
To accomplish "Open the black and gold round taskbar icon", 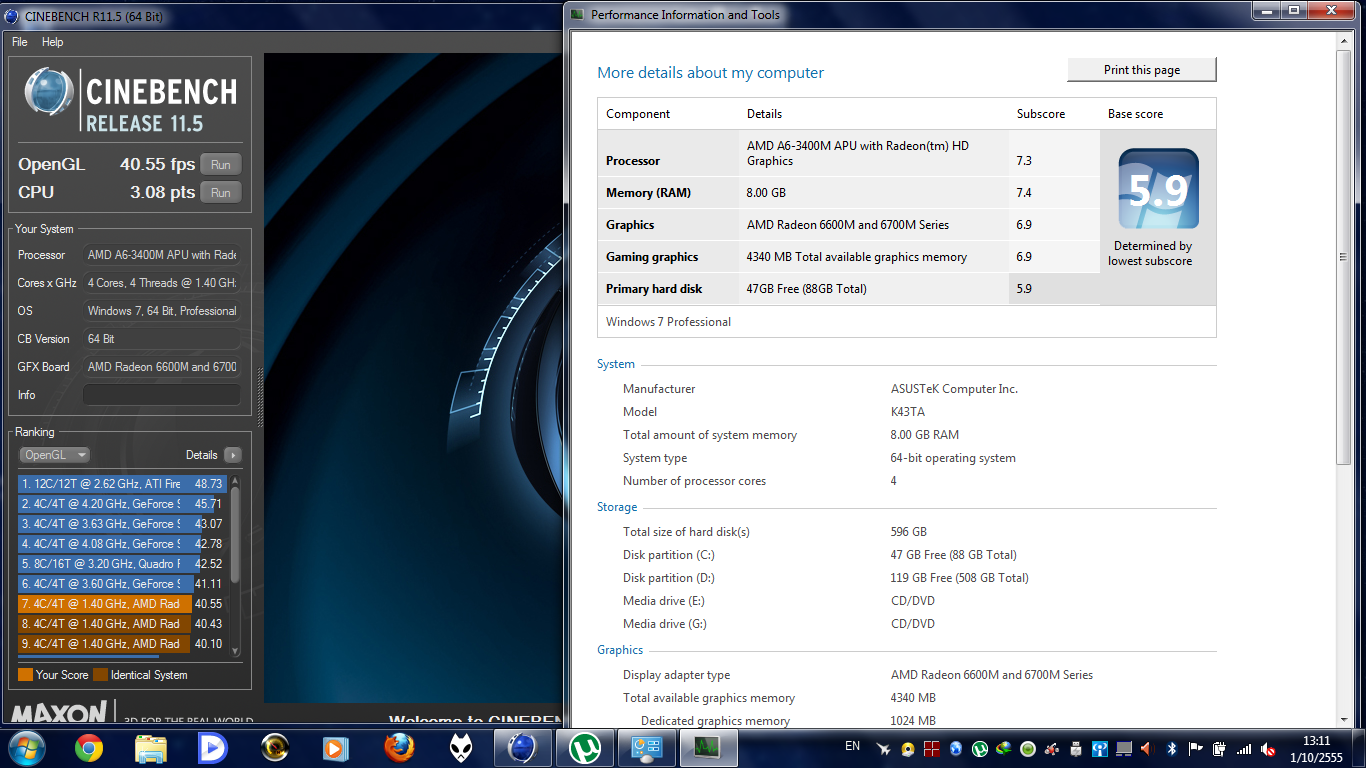I will coord(274,748).
